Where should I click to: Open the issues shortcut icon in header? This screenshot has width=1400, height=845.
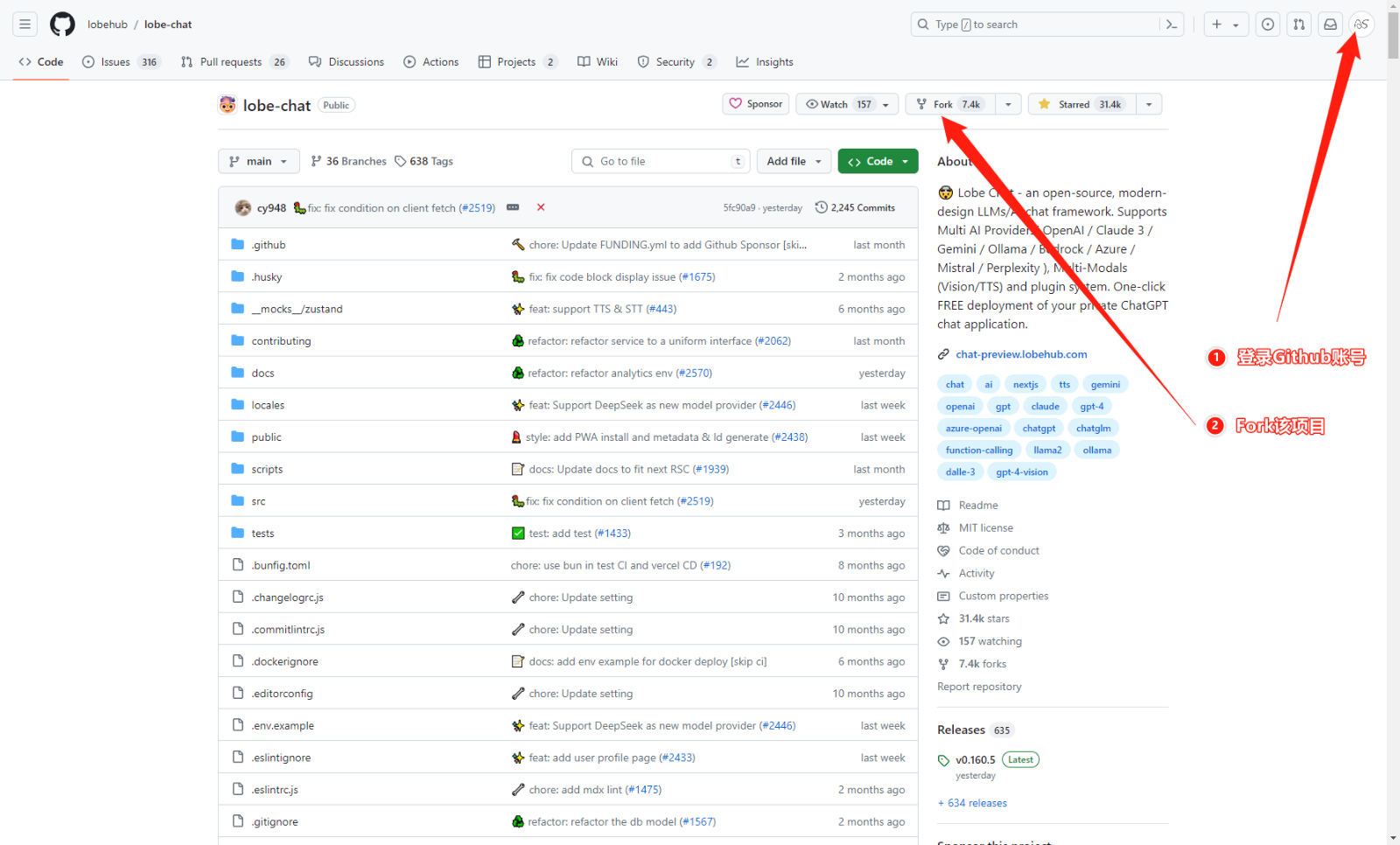(x=1267, y=24)
